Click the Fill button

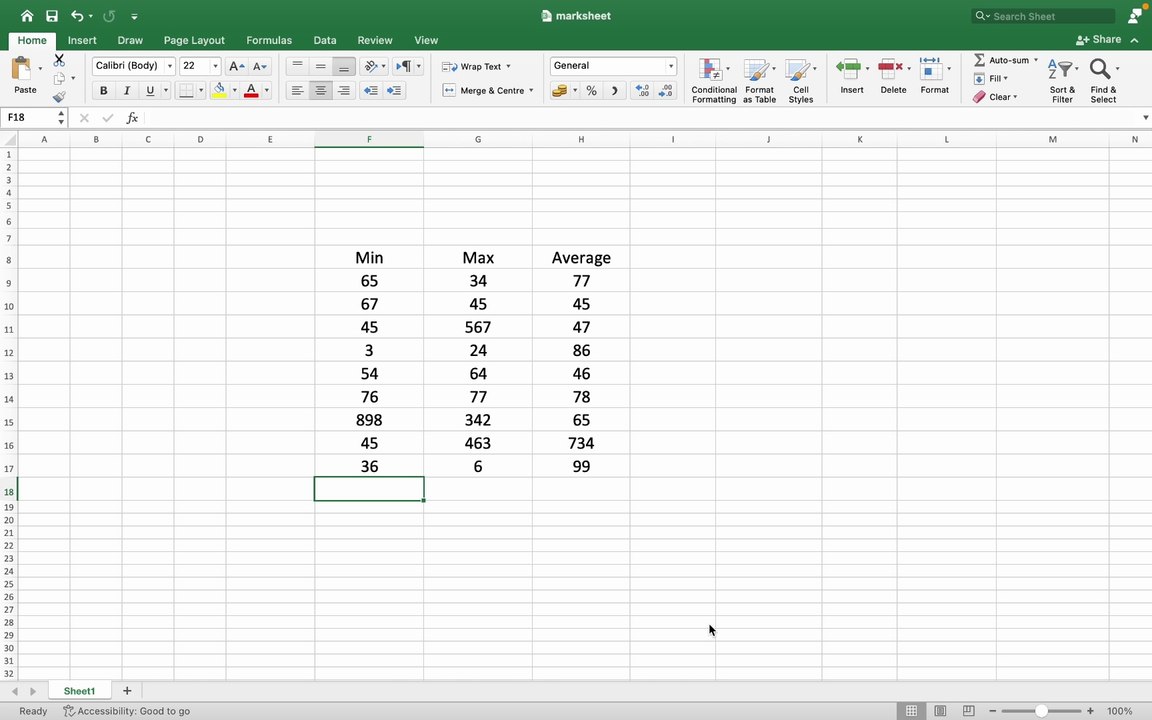(x=990, y=79)
